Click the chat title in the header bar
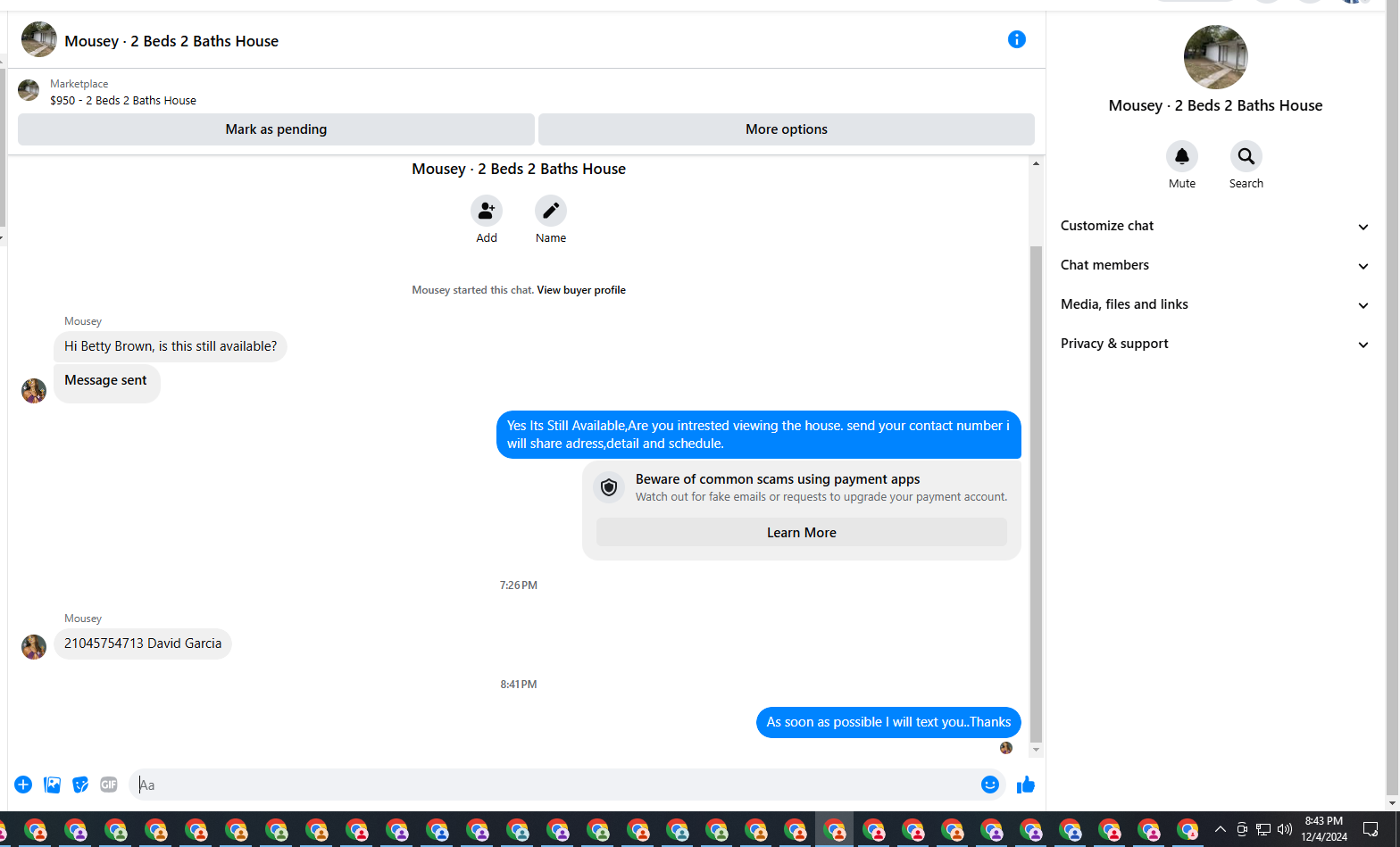Image resolution: width=1400 pixels, height=847 pixels. [171, 41]
